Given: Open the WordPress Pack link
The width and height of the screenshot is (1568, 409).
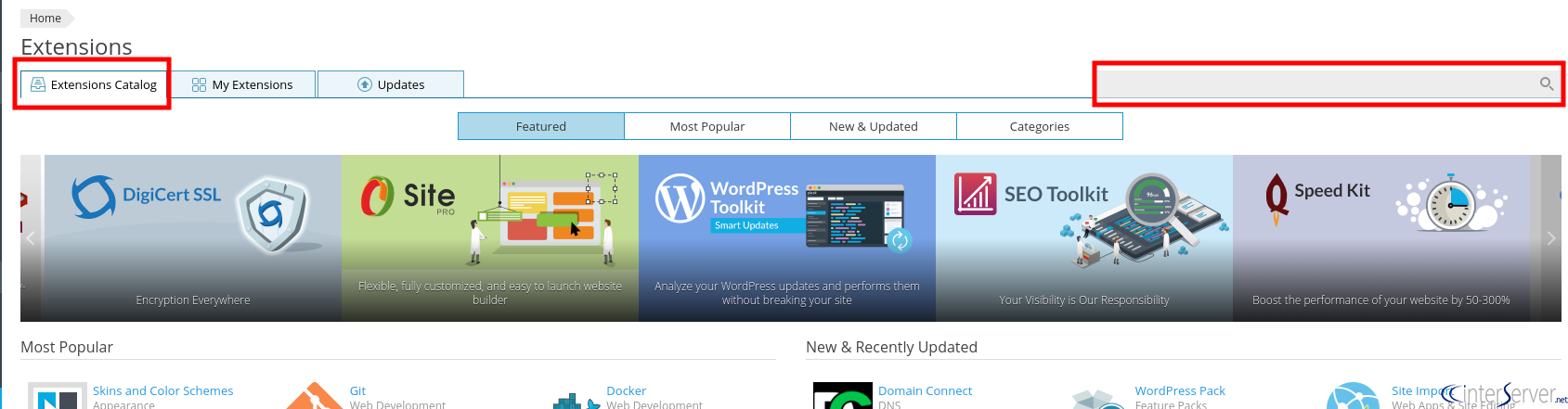Looking at the screenshot, I should pos(1180,391).
